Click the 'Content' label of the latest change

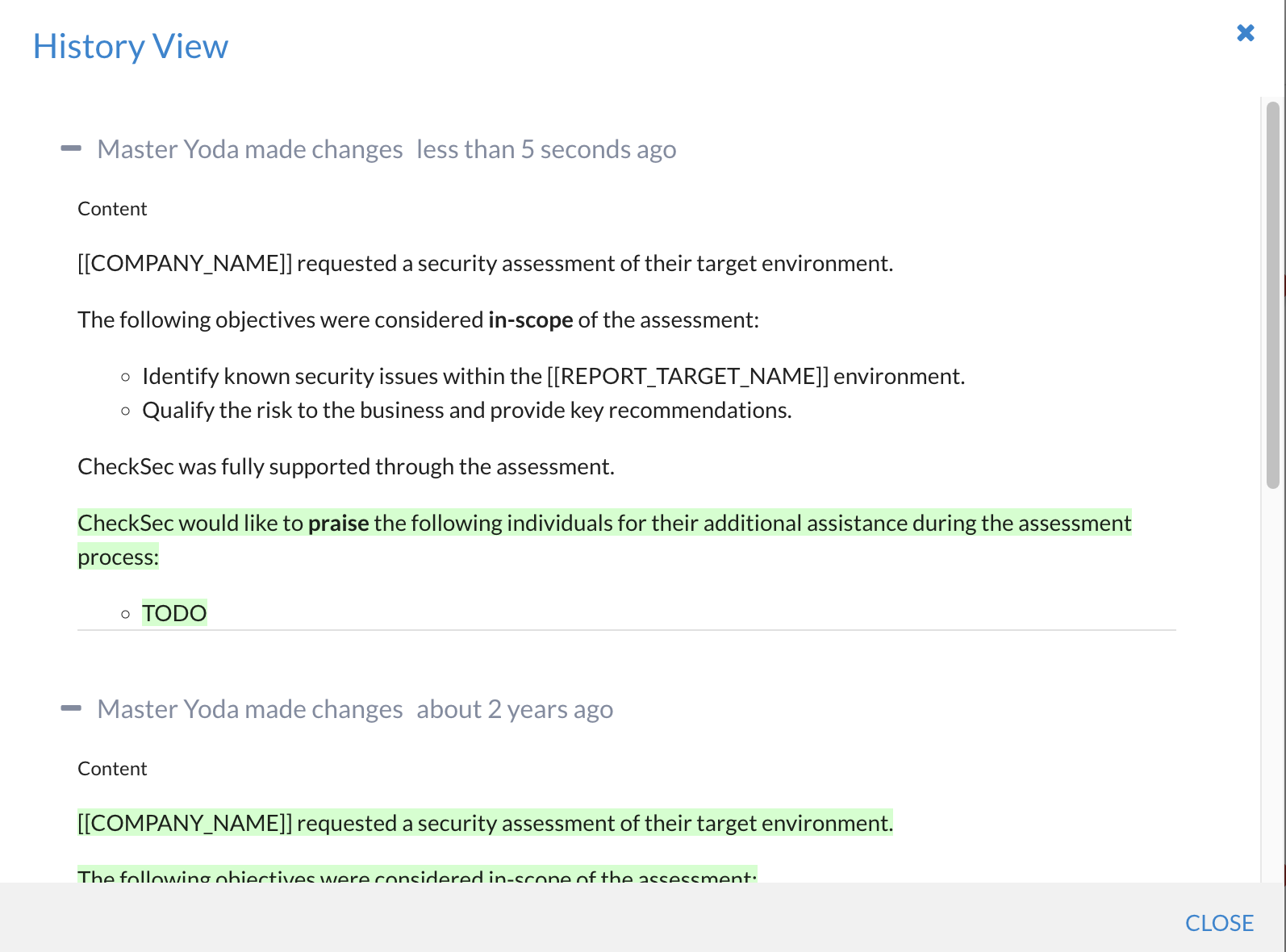[x=112, y=209]
